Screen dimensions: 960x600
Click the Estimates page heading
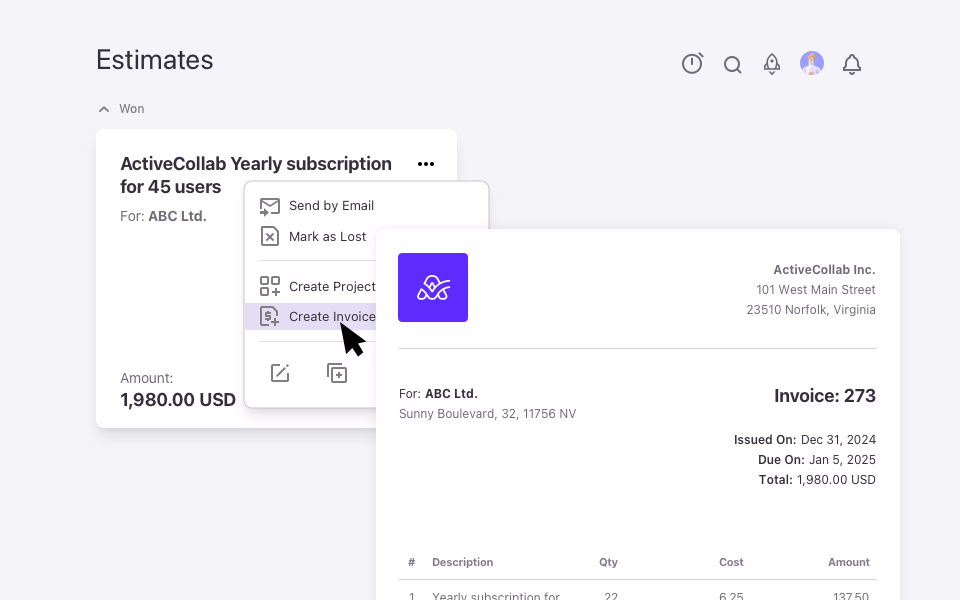coord(155,60)
